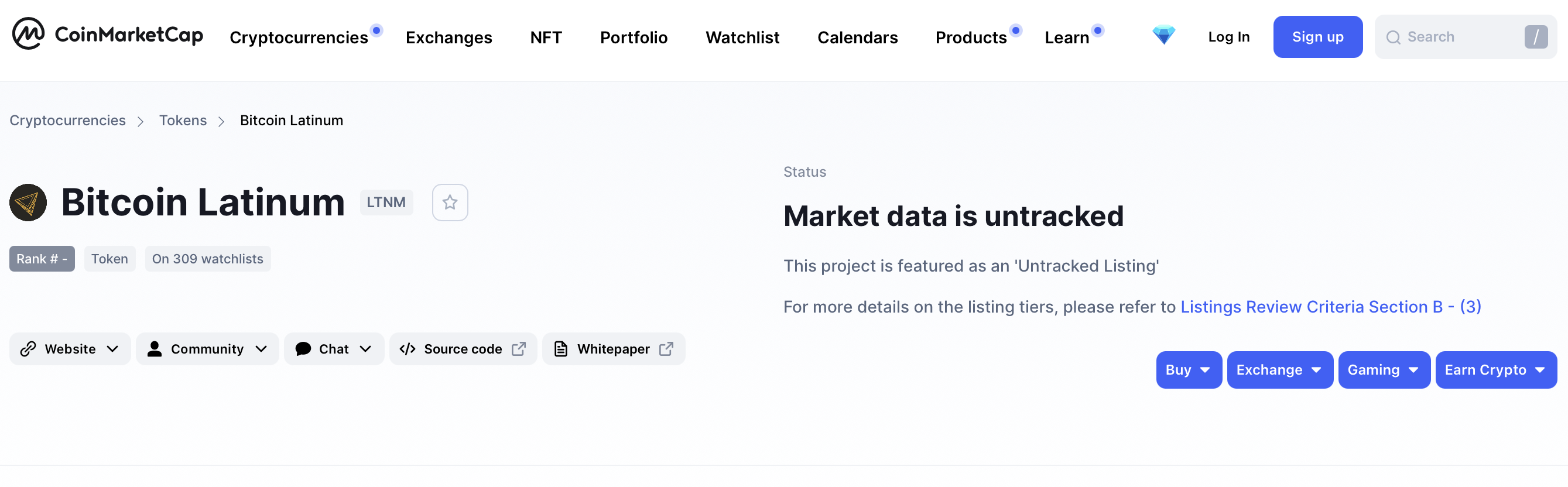The height and width of the screenshot is (487, 1568).
Task: Open the Exchanges menu item
Action: (x=449, y=37)
